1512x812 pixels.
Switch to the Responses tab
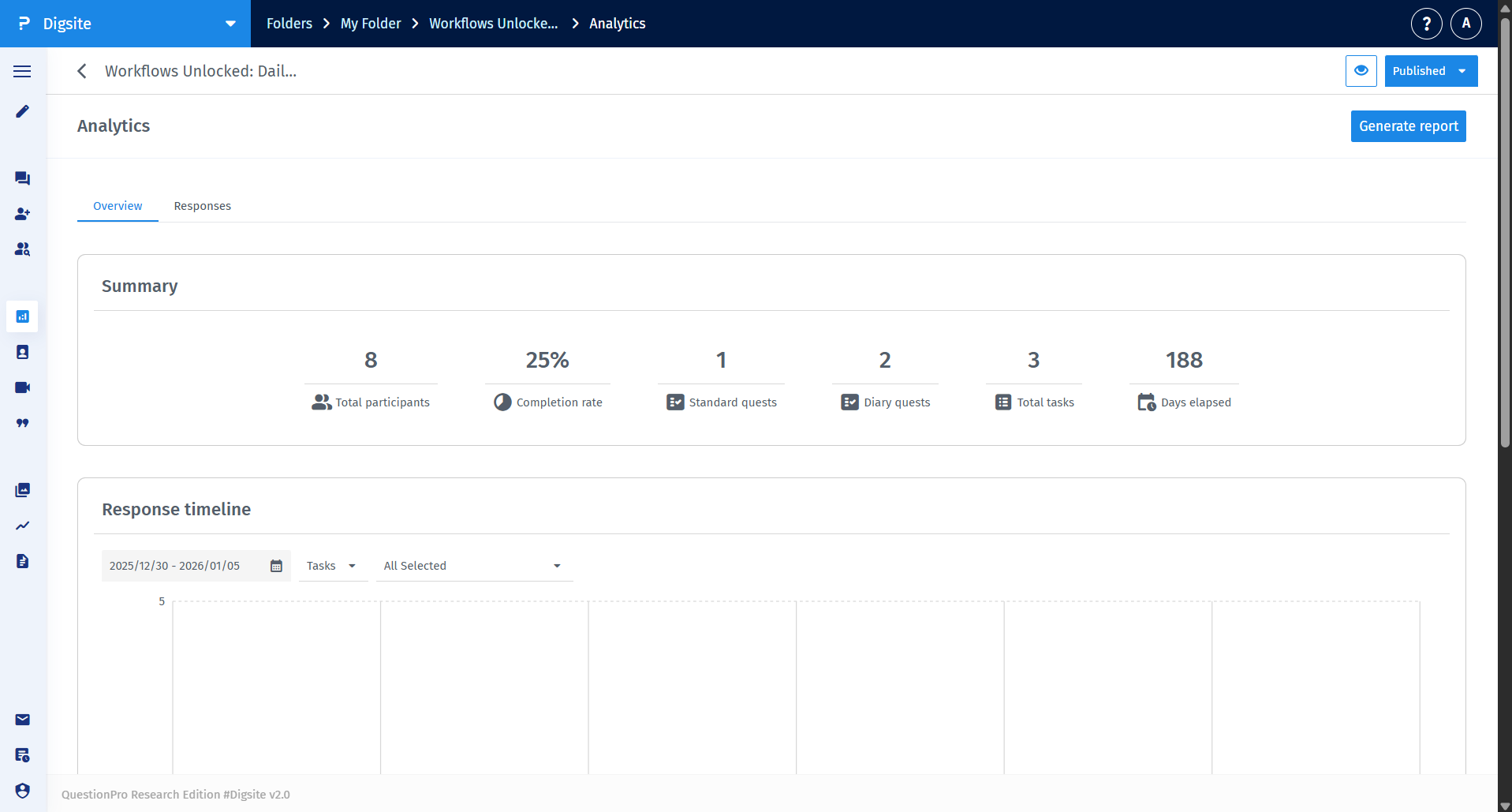coord(203,206)
